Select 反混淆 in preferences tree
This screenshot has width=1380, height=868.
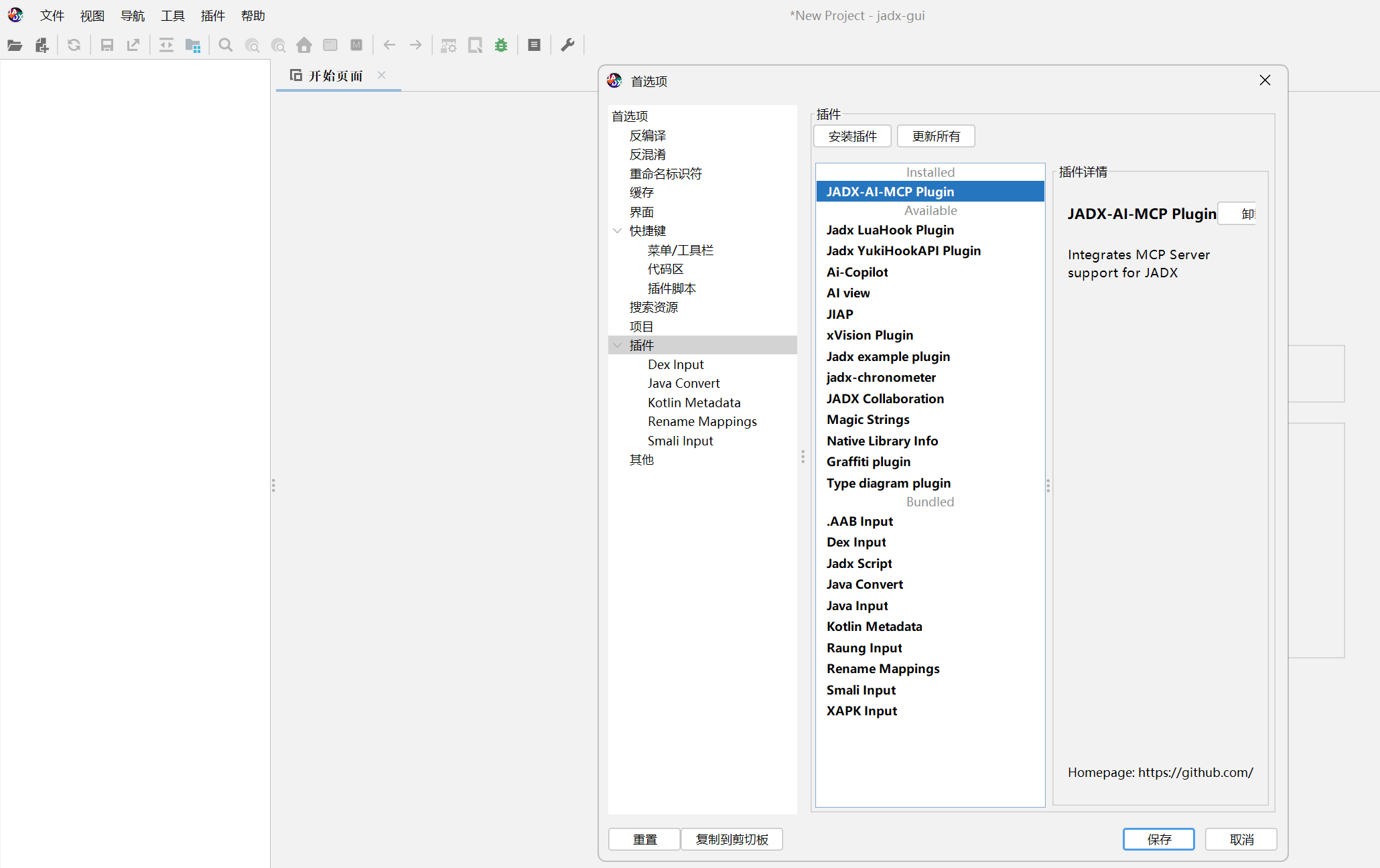(x=647, y=155)
